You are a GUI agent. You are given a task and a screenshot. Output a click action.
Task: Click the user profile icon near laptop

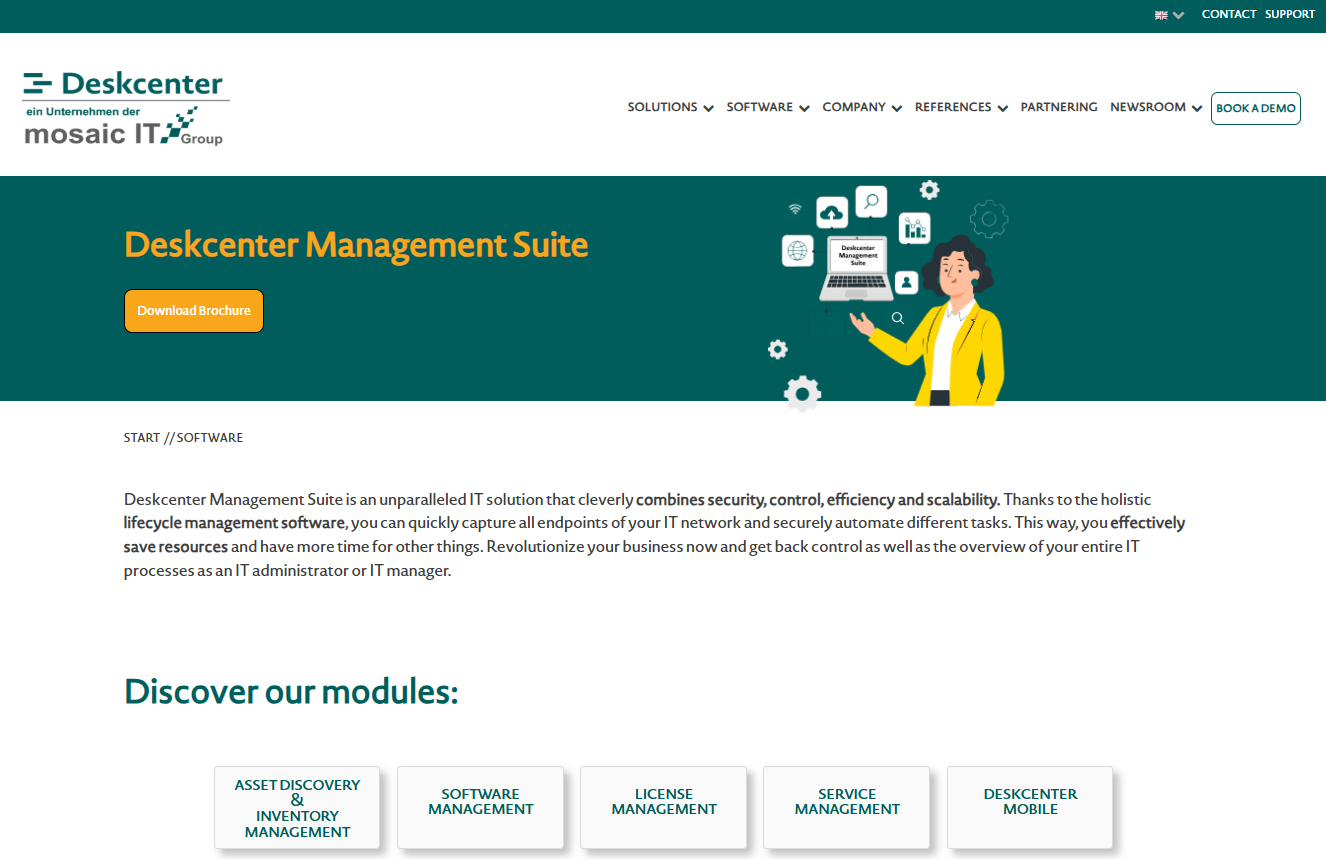pyautogui.click(x=907, y=283)
